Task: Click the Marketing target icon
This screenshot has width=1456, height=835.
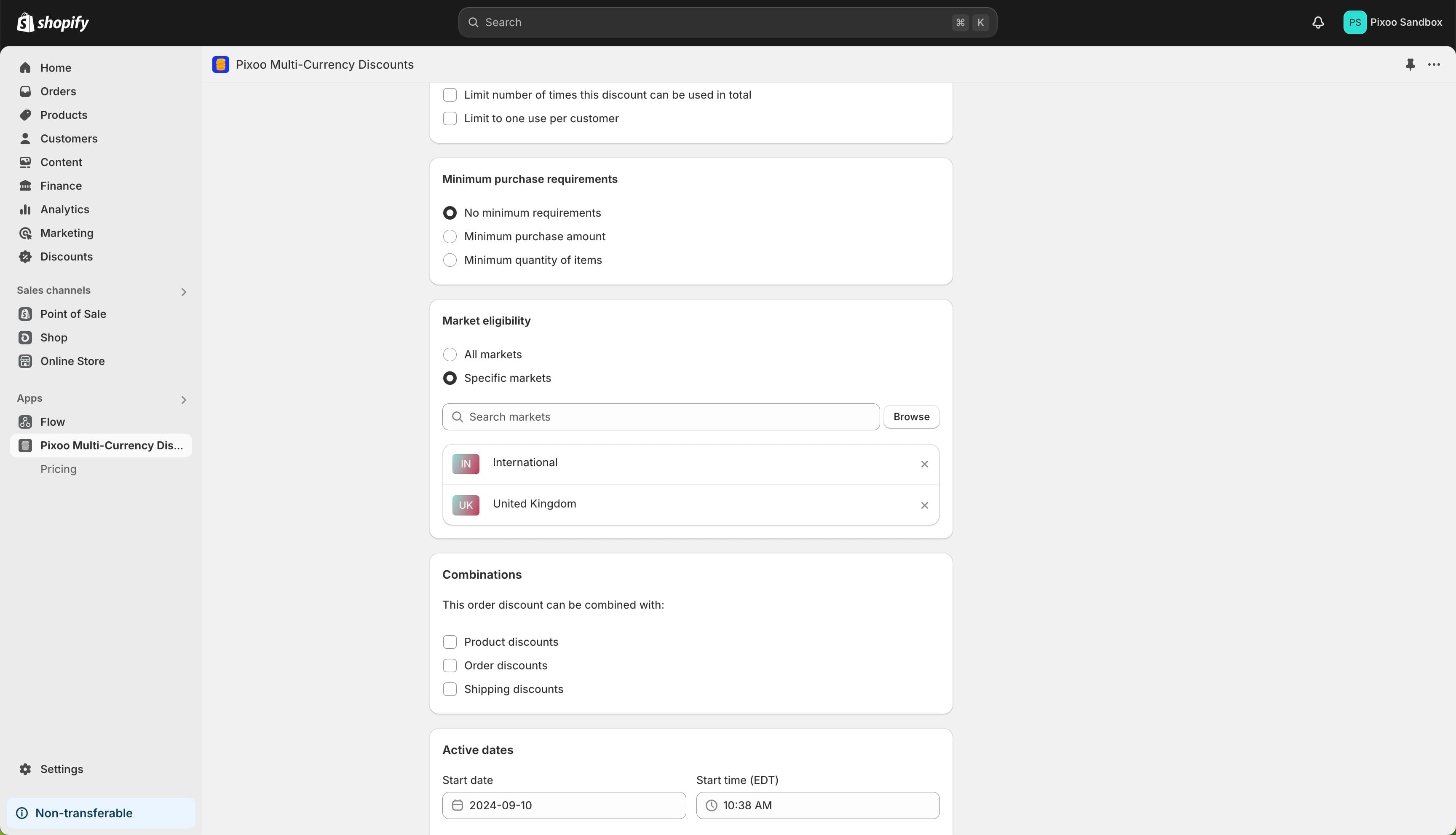Action: coord(25,233)
